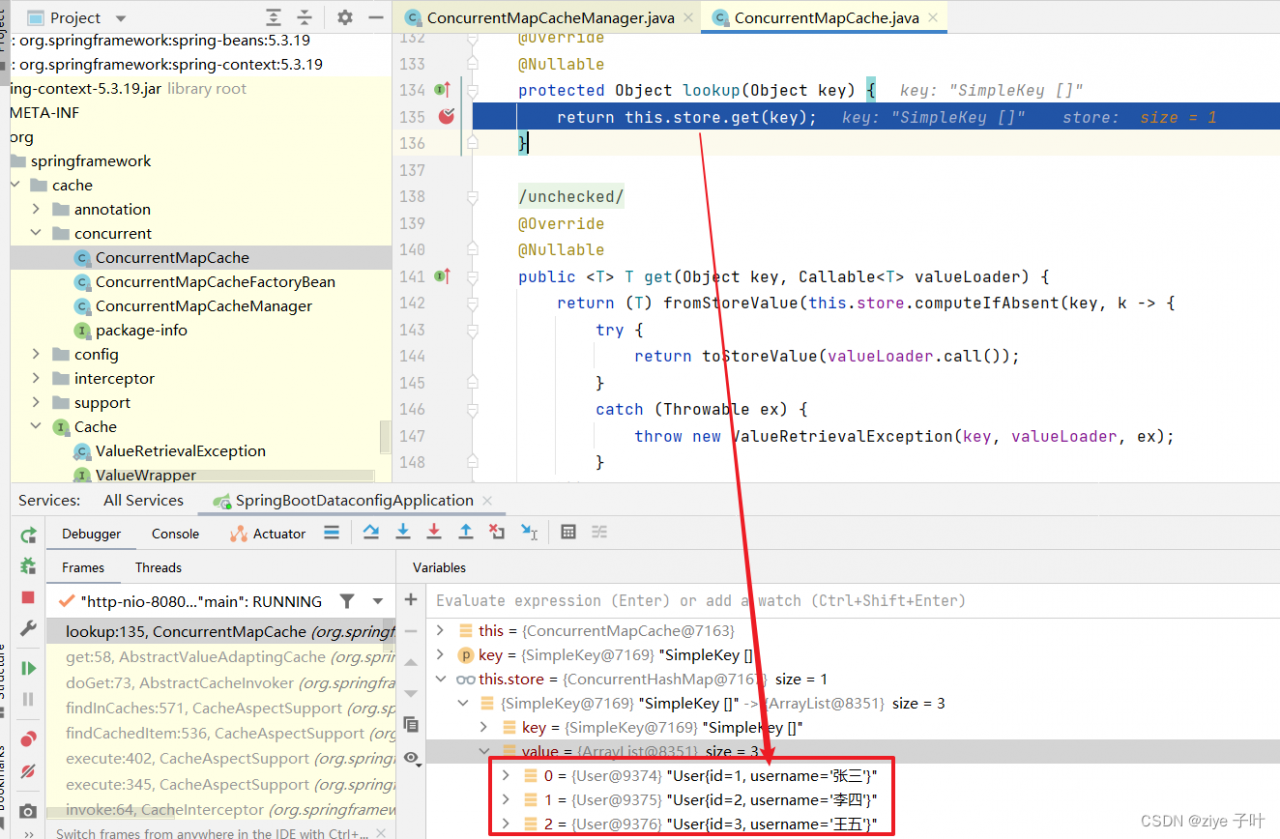Screen dimensions: 1280x839
Task: Select the All Services tab
Action: click(143, 500)
